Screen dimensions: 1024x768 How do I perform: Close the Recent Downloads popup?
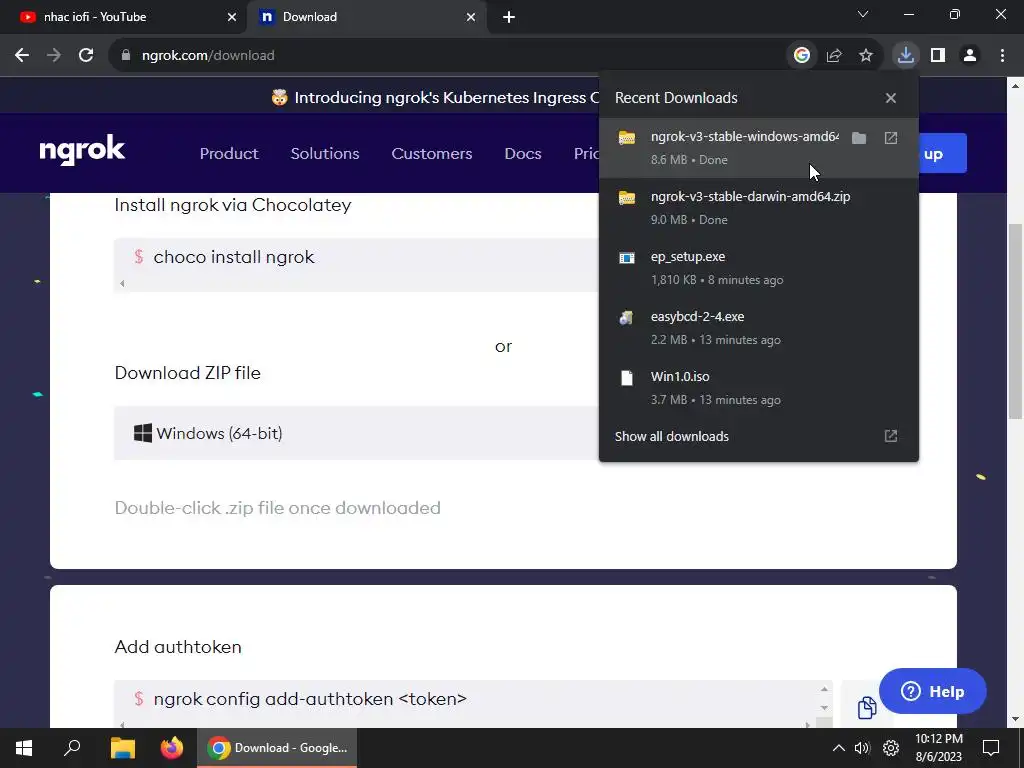tap(891, 98)
